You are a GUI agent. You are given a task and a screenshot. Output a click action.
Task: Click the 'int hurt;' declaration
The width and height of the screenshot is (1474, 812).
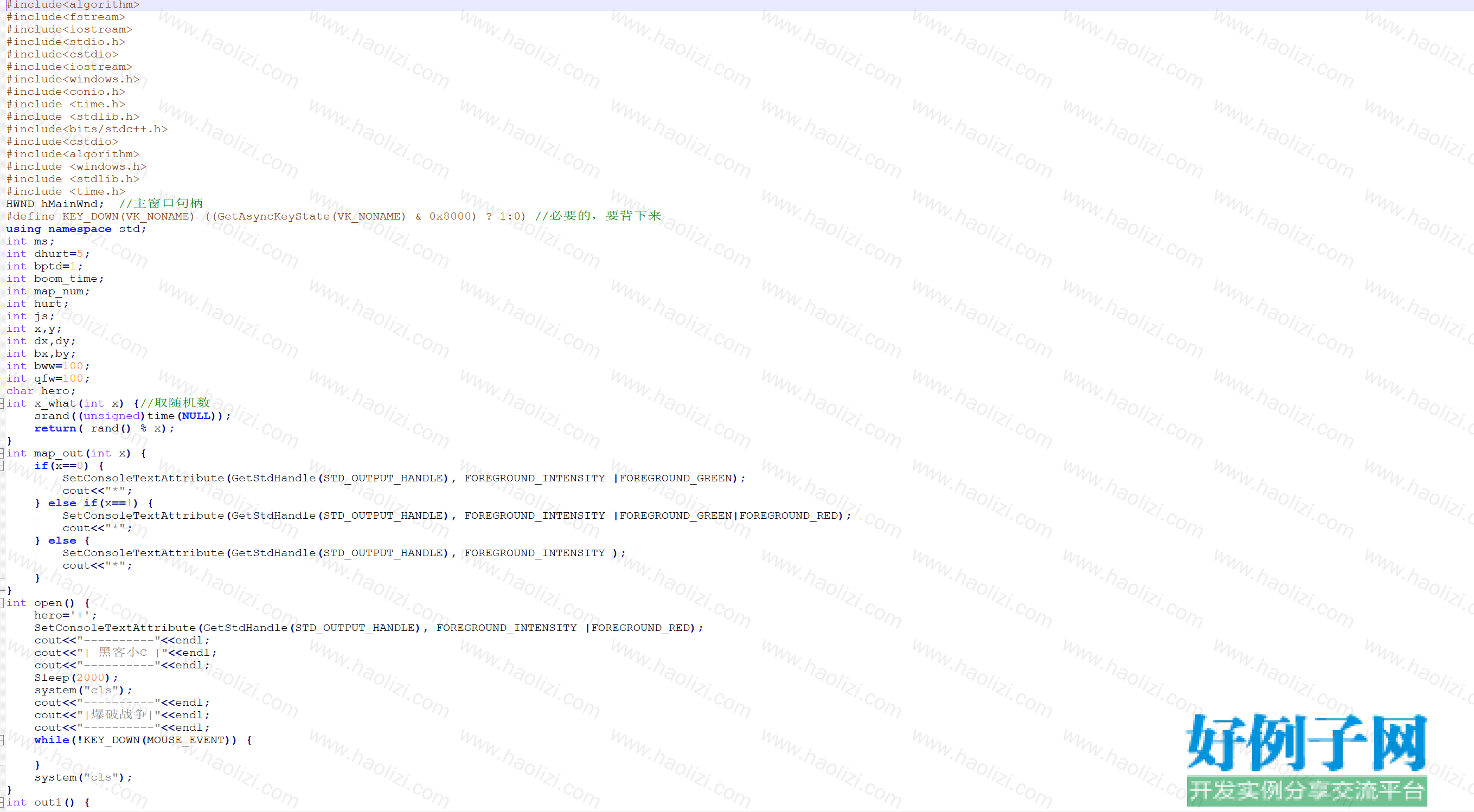point(37,304)
